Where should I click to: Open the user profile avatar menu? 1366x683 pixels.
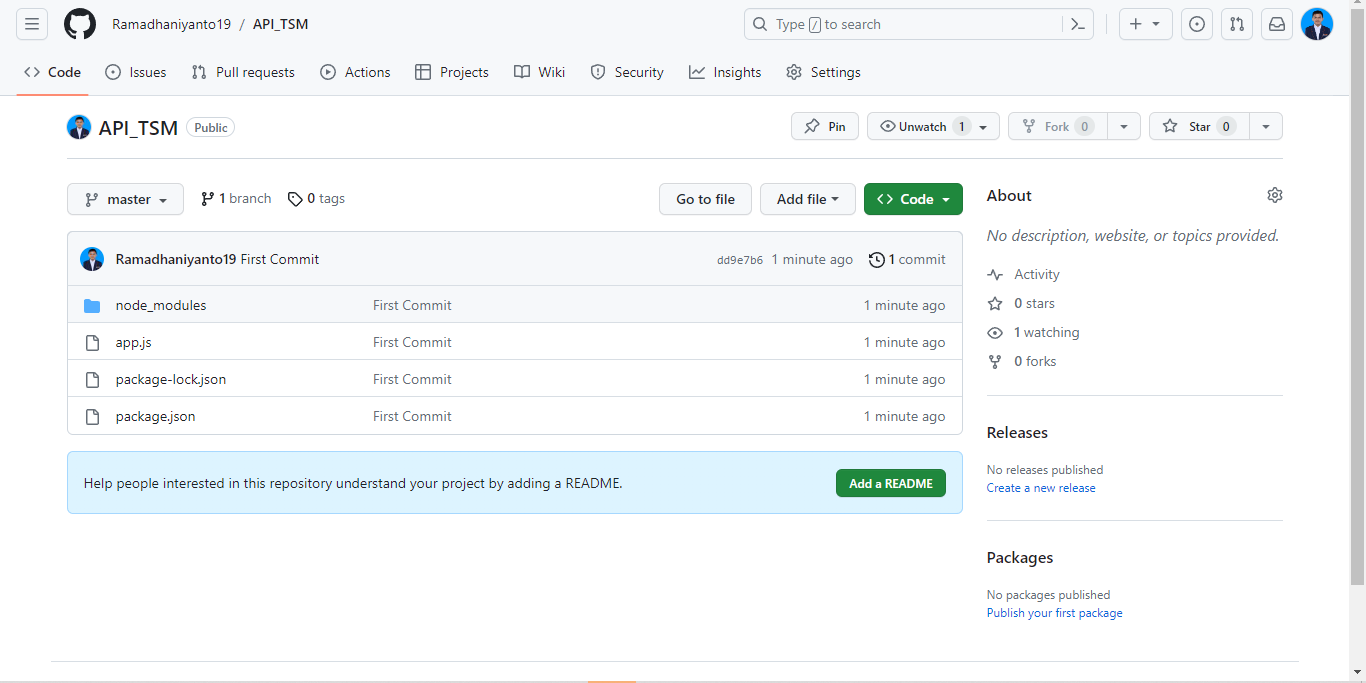point(1316,24)
